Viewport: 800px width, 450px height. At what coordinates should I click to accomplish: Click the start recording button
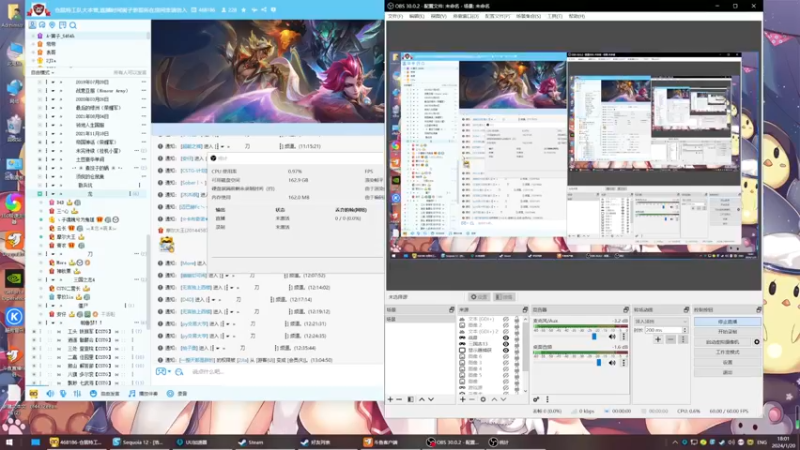click(x=727, y=331)
